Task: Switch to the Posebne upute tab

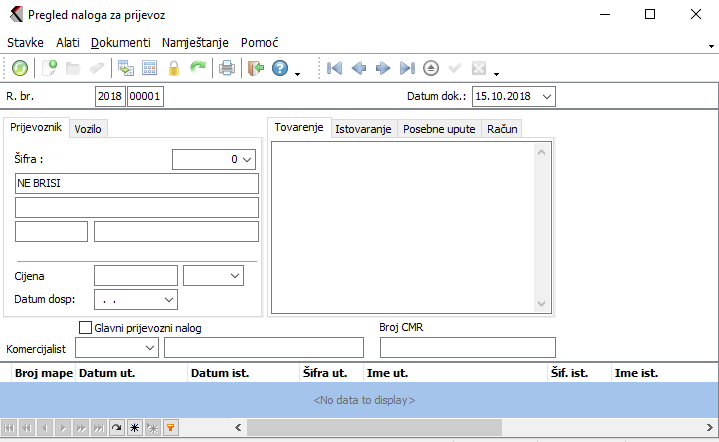Action: coord(439,129)
